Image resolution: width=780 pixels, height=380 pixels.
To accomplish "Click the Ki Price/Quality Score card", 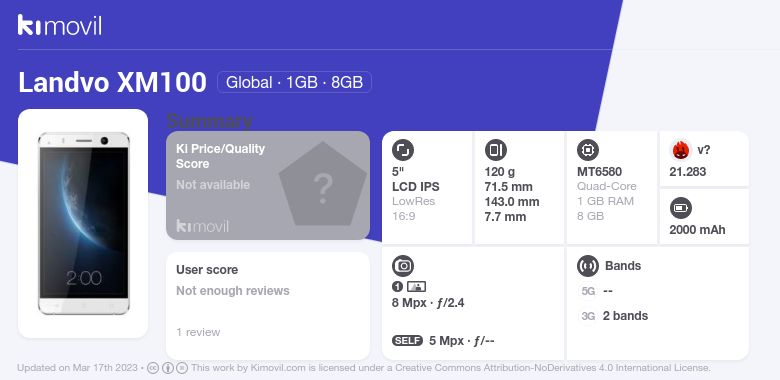I will [x=268, y=186].
